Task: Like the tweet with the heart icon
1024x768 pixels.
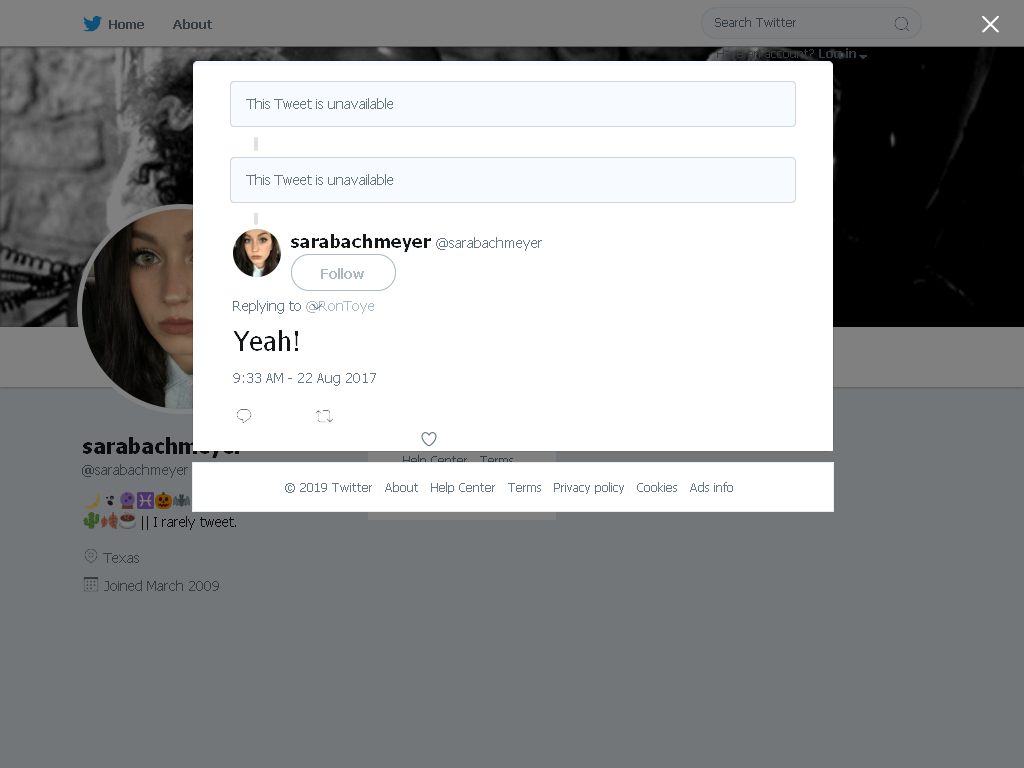Action: click(x=428, y=439)
